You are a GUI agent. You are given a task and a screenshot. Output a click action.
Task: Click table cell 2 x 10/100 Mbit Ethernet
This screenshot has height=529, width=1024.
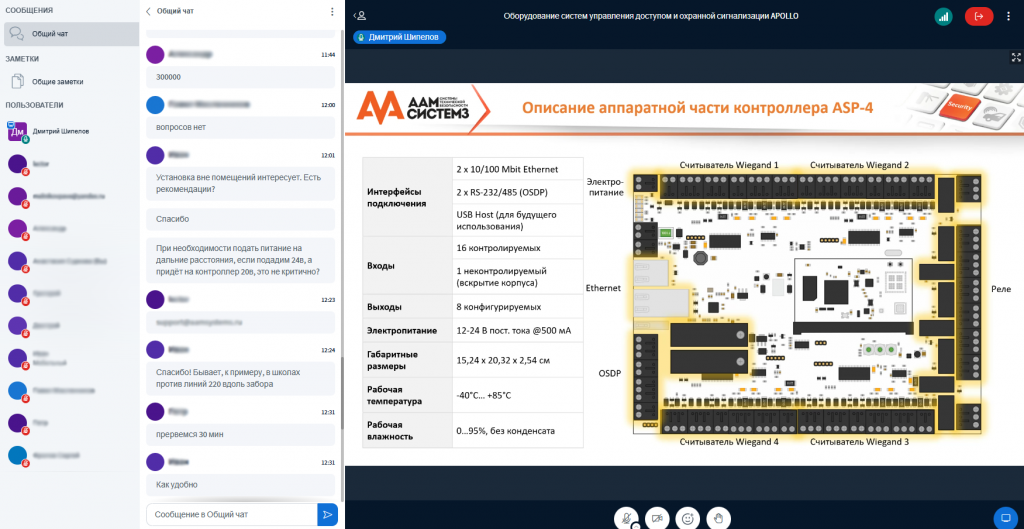[x=518, y=169]
